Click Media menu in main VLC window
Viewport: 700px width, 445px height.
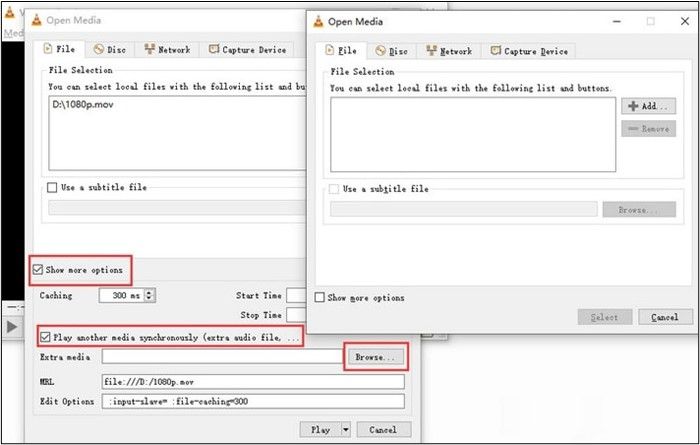pos(13,33)
